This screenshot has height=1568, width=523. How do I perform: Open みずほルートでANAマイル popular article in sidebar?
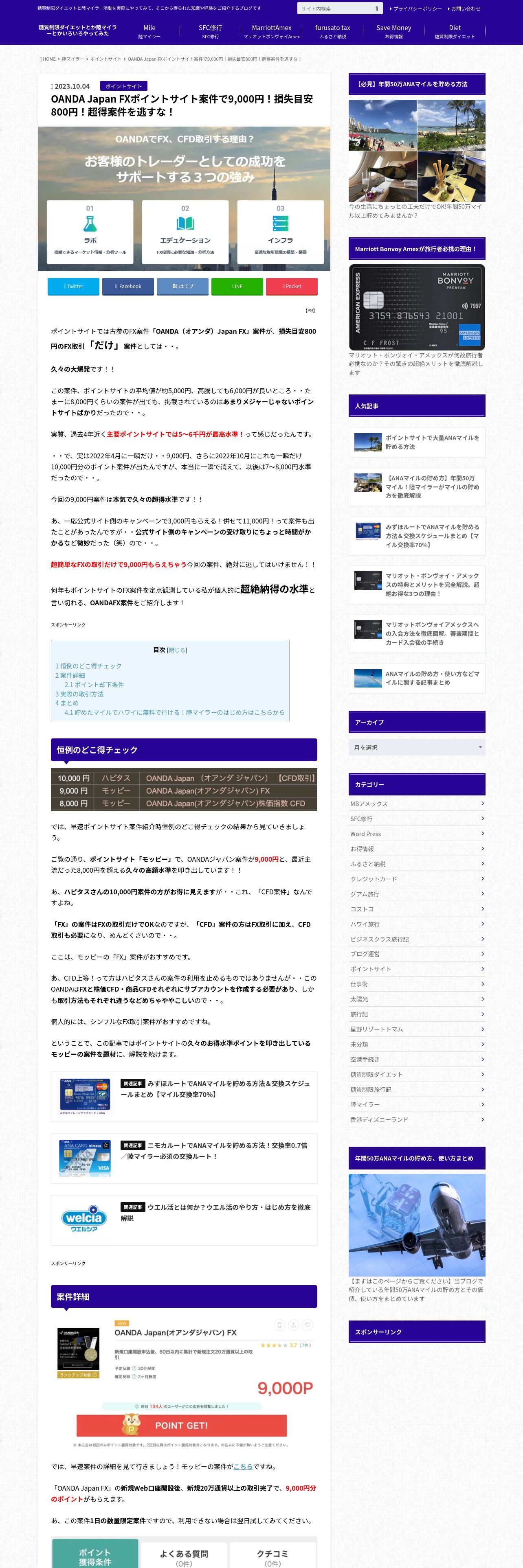tap(416, 536)
